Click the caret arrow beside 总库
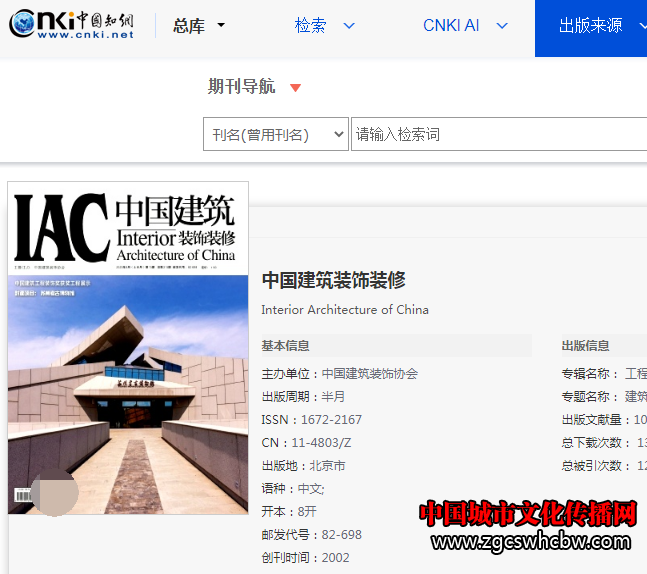The width and height of the screenshot is (647, 574). point(221,26)
